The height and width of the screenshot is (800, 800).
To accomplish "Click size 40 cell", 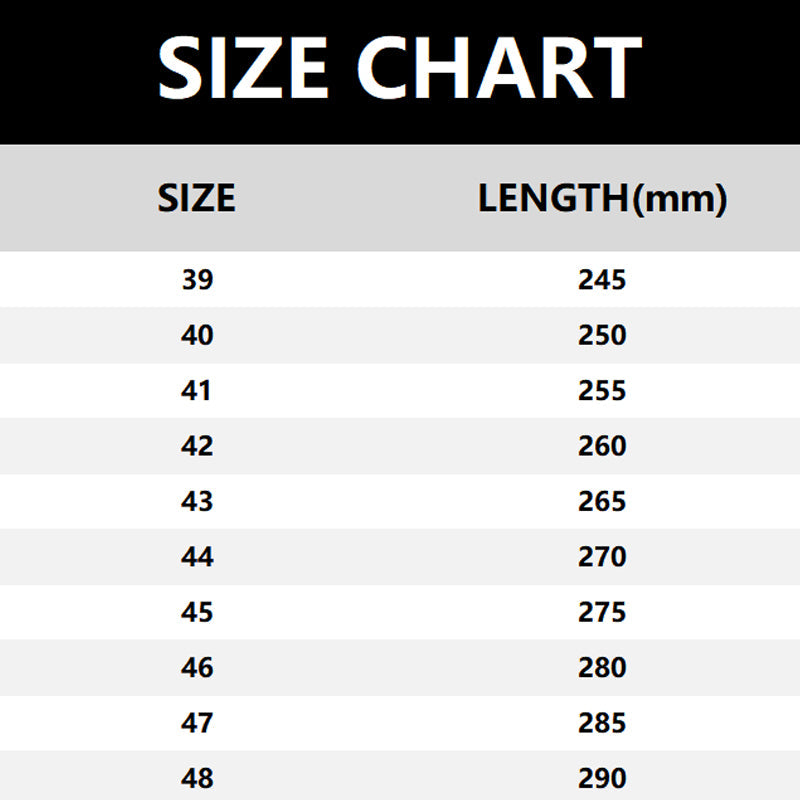I will click(198, 335).
